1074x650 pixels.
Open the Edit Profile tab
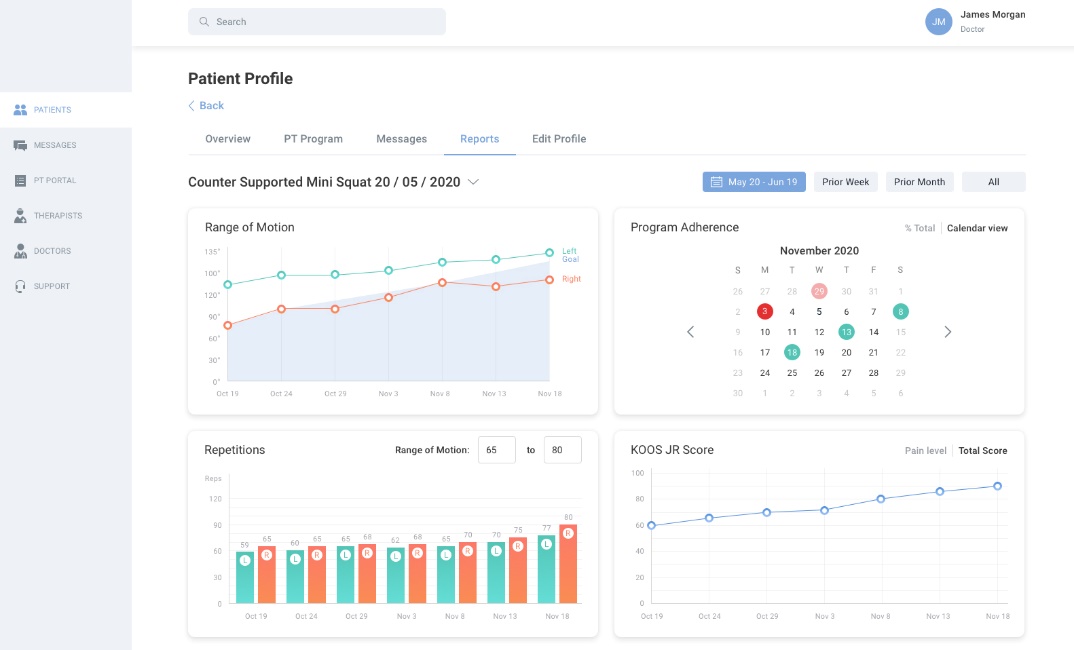click(x=559, y=139)
